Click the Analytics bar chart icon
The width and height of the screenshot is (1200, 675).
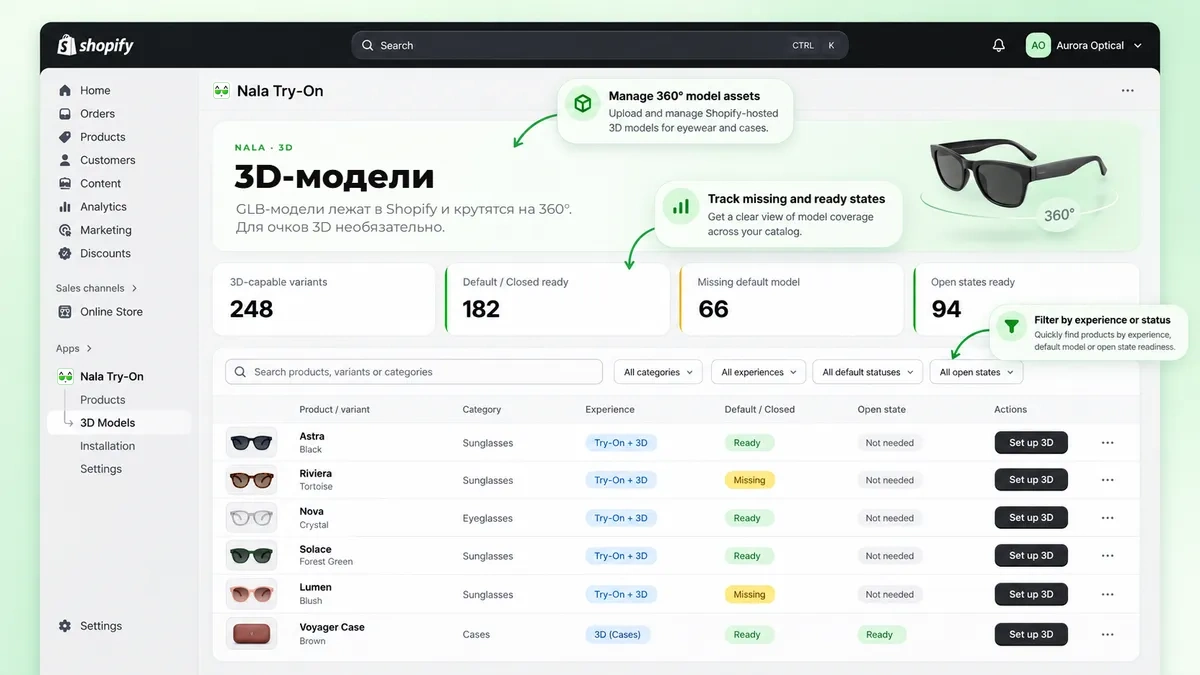pyautogui.click(x=65, y=207)
